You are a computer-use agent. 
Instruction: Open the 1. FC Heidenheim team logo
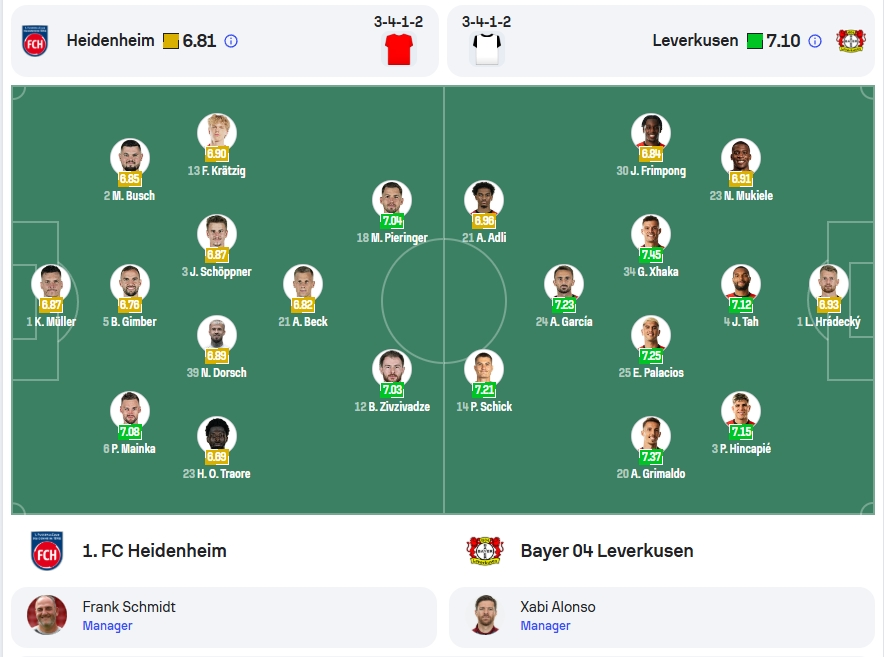click(x=47, y=551)
